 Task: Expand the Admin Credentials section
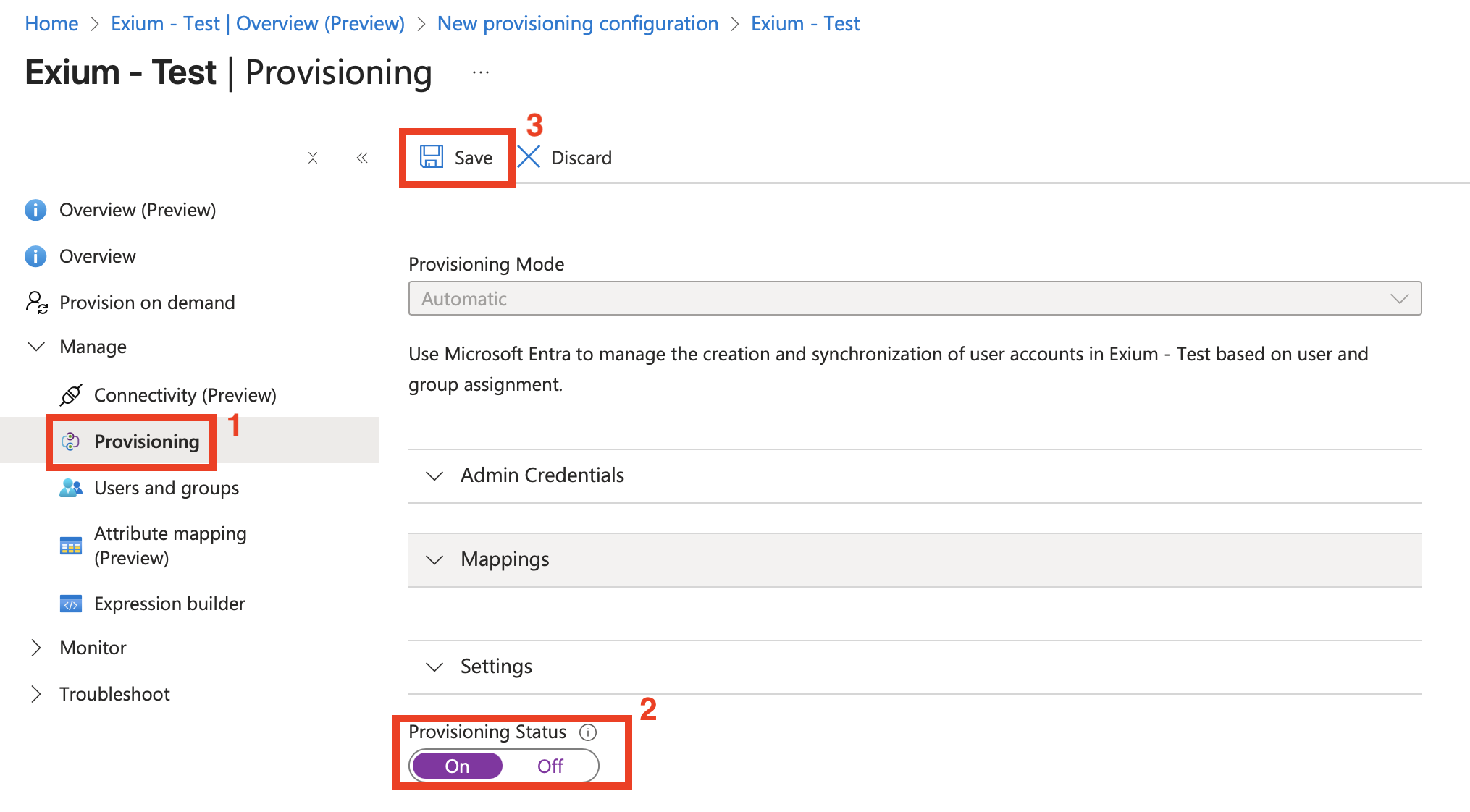pyautogui.click(x=542, y=475)
